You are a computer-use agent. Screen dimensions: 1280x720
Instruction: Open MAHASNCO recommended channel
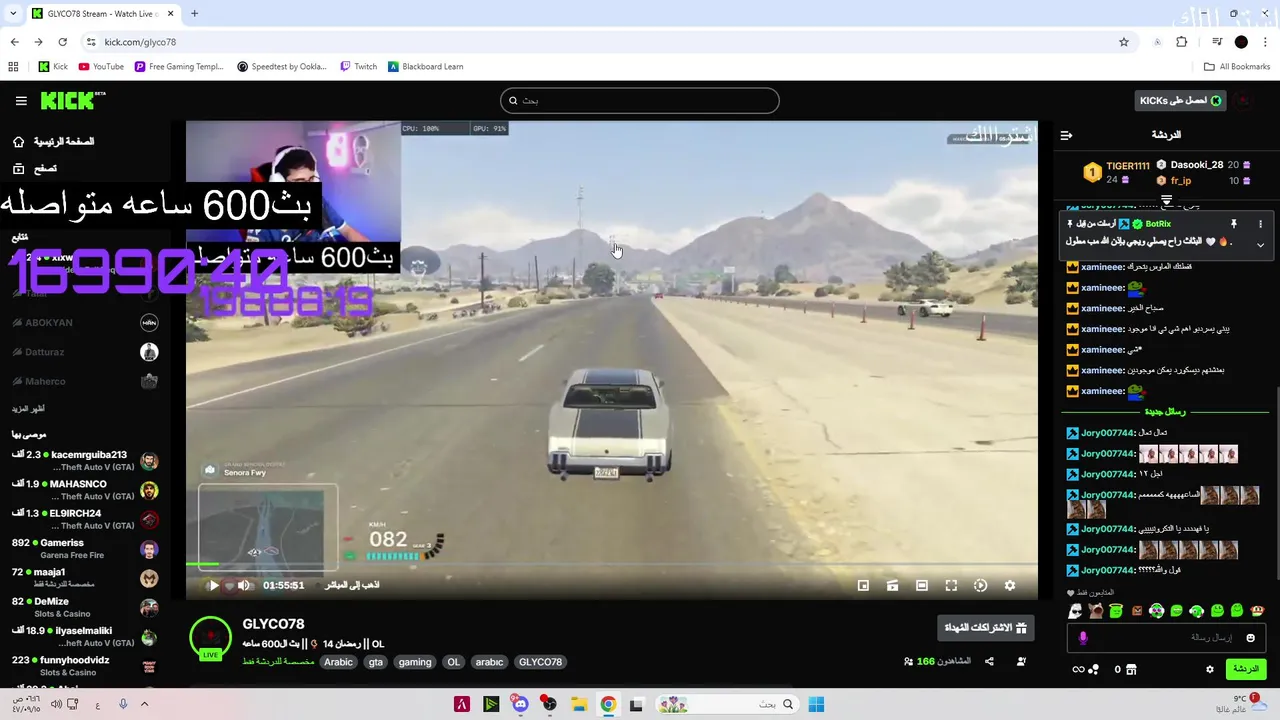click(85, 490)
